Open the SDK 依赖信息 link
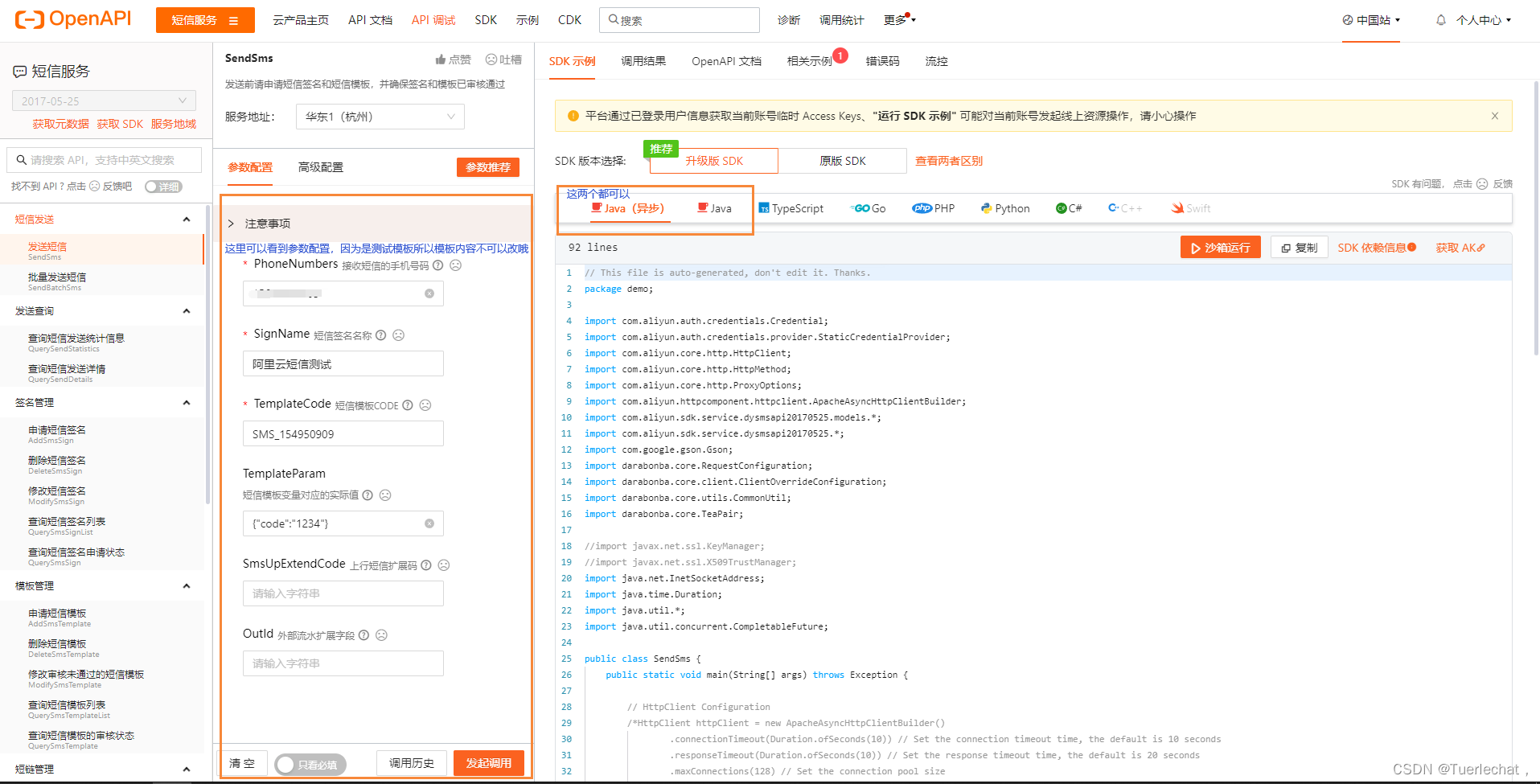The width and height of the screenshot is (1540, 784). coord(1377,248)
